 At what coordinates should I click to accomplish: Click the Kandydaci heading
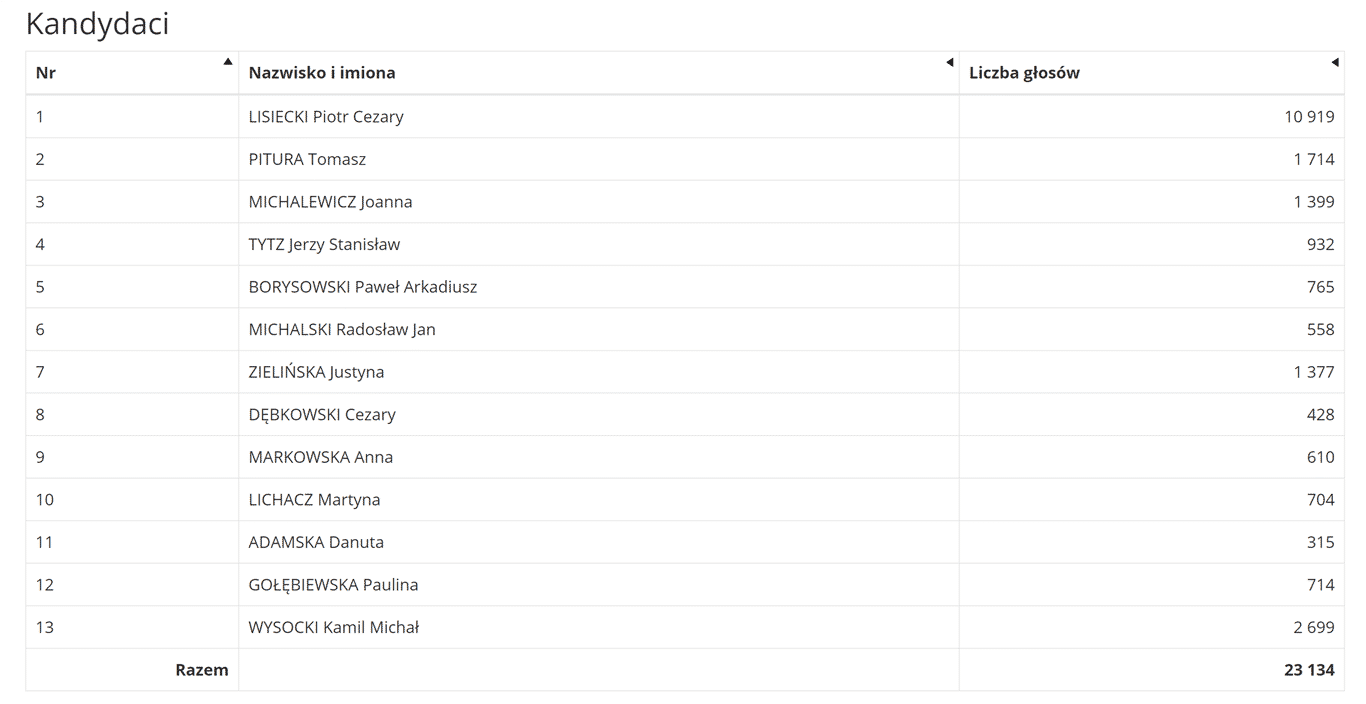[97, 24]
